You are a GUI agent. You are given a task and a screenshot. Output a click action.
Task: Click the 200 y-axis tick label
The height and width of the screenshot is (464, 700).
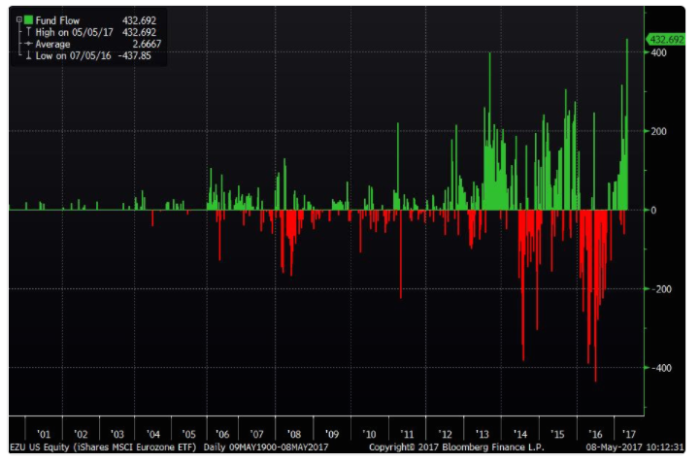pos(658,131)
